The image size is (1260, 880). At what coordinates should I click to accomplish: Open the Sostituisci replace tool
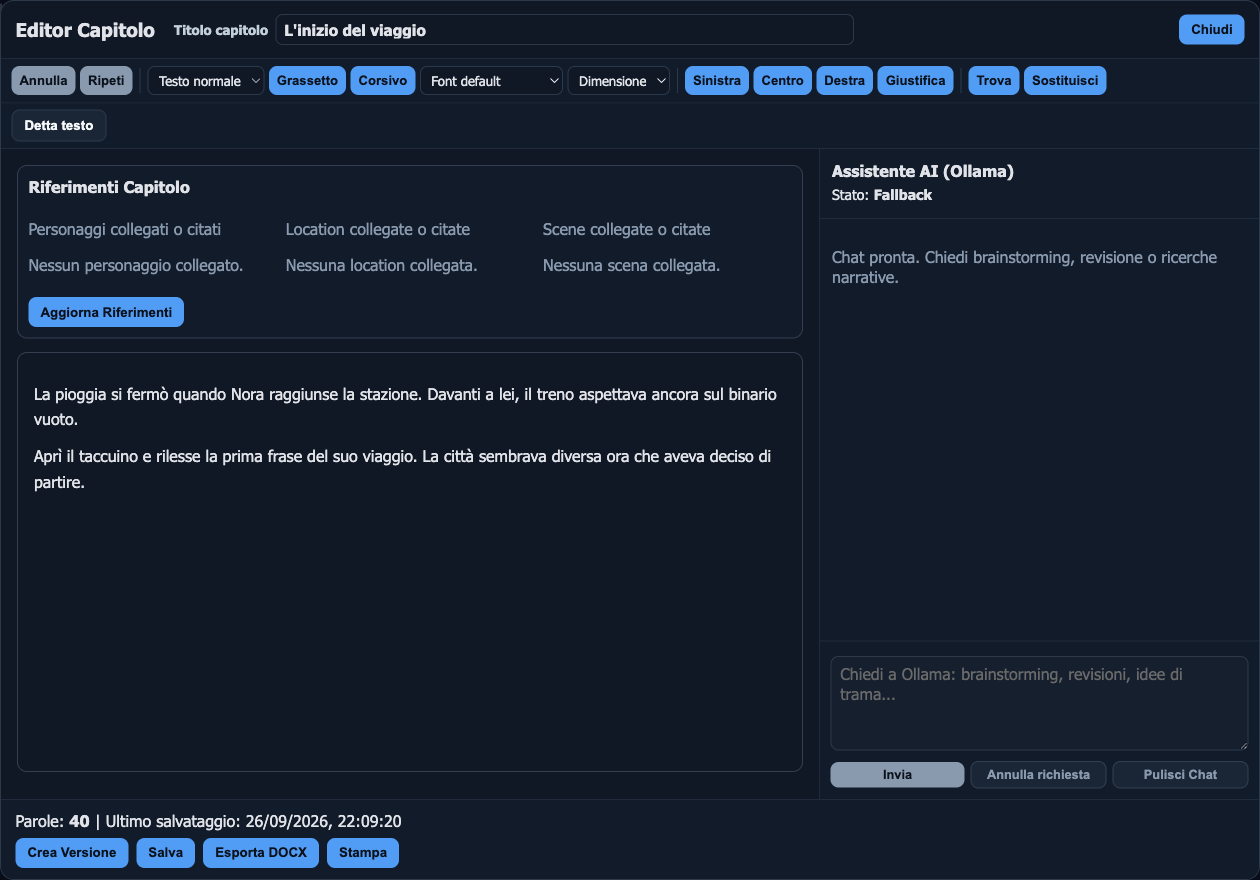coord(1065,81)
